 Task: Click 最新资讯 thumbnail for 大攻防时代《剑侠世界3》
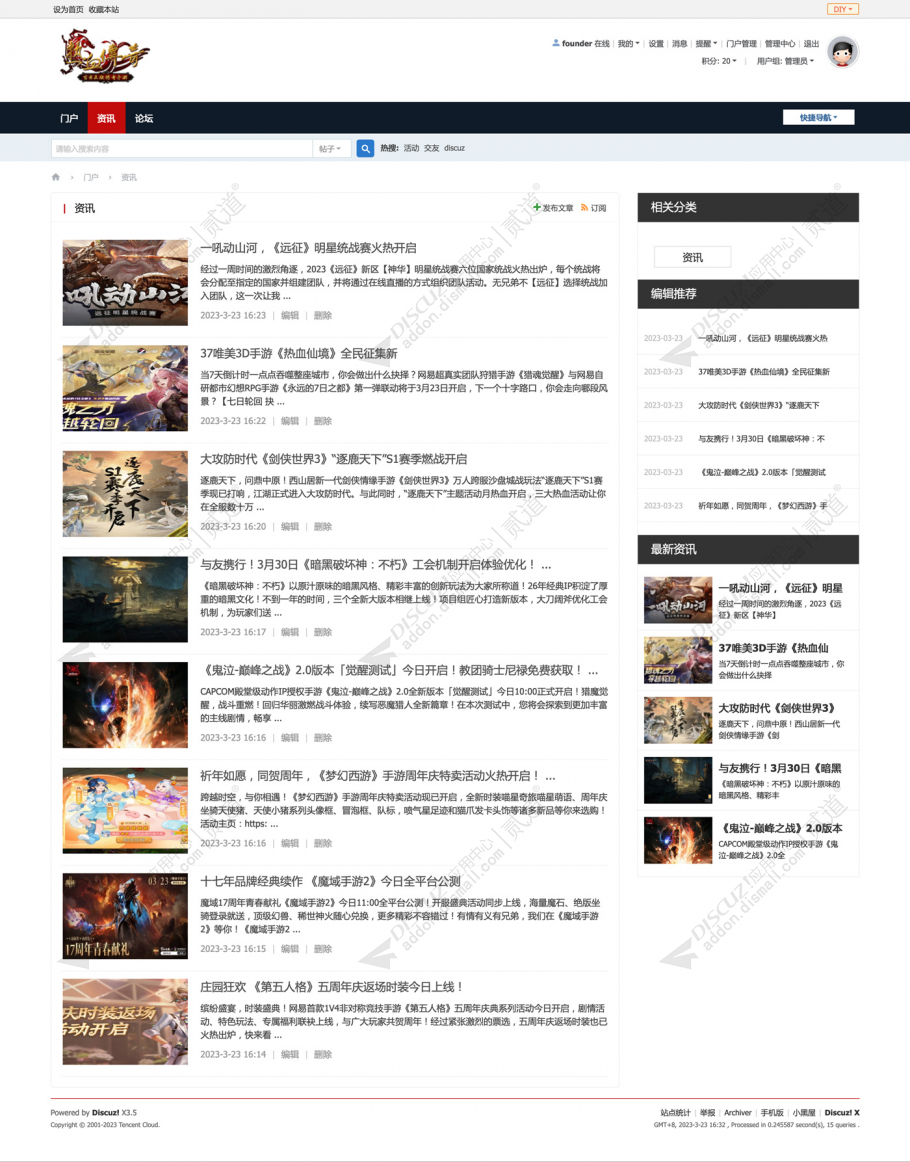(678, 720)
